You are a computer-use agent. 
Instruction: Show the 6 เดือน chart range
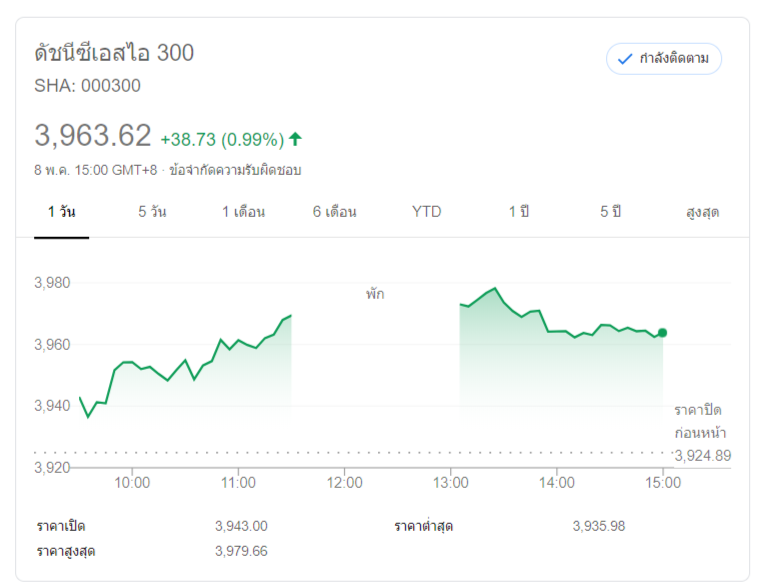pyautogui.click(x=334, y=212)
